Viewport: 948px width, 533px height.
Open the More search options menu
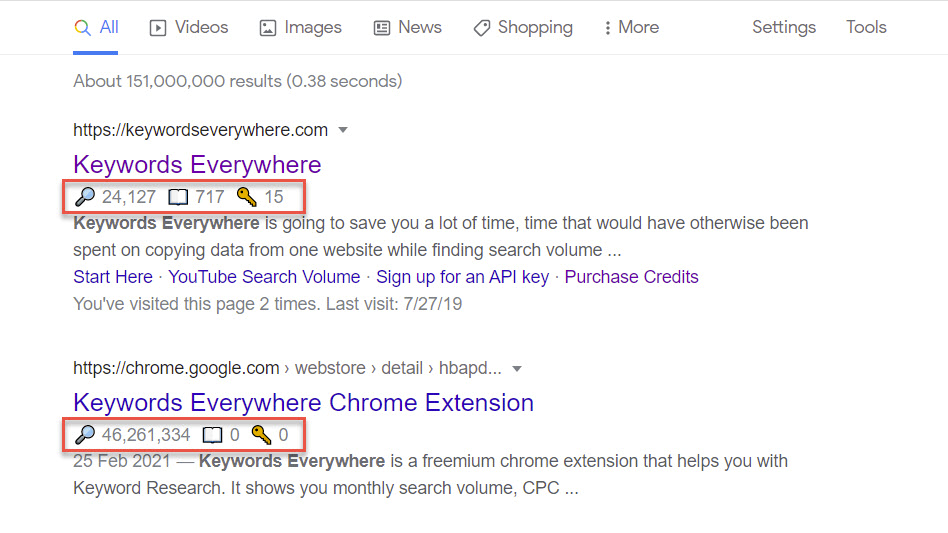tap(632, 28)
